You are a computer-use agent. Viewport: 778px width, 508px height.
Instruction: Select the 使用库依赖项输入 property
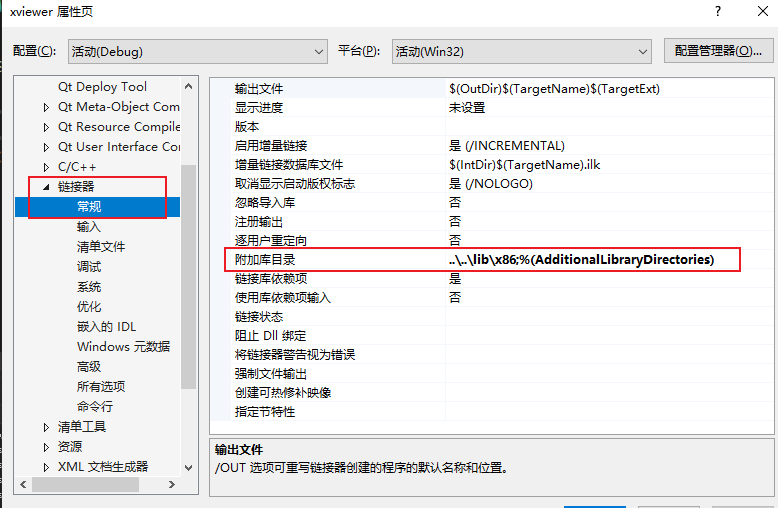pos(491,297)
